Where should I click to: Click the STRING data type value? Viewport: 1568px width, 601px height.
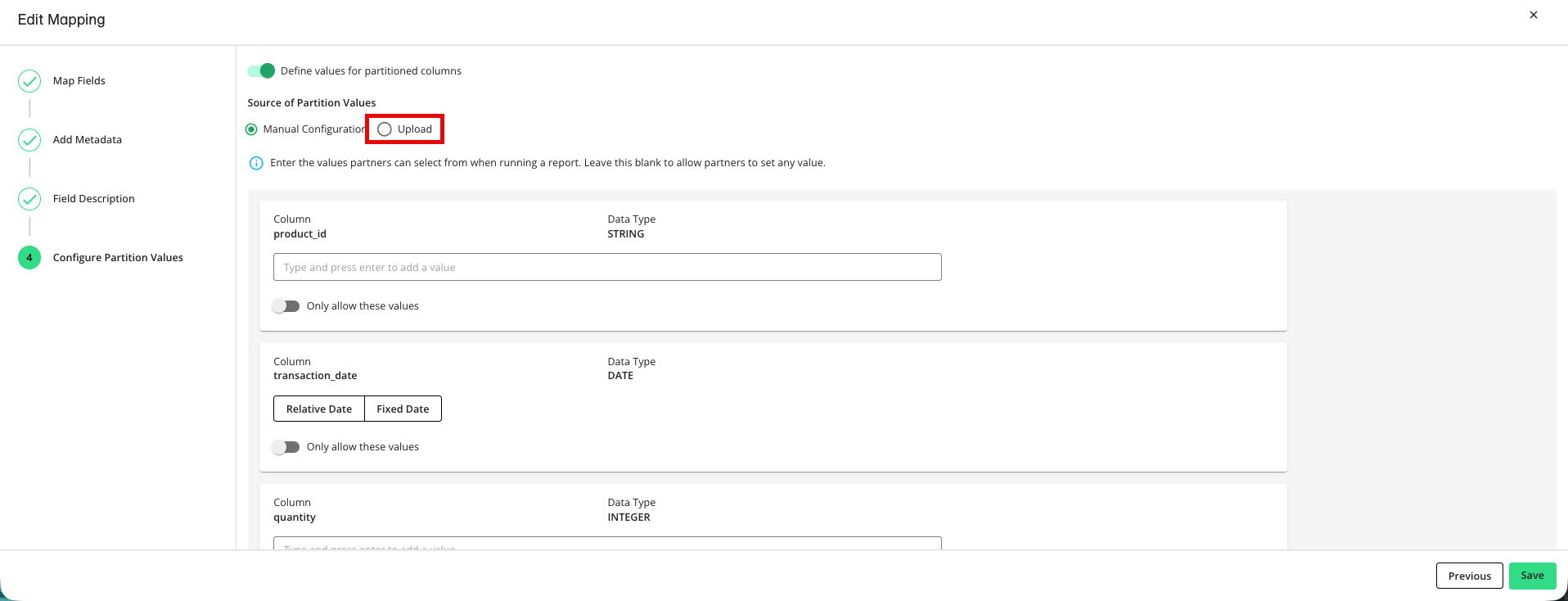[x=626, y=234]
